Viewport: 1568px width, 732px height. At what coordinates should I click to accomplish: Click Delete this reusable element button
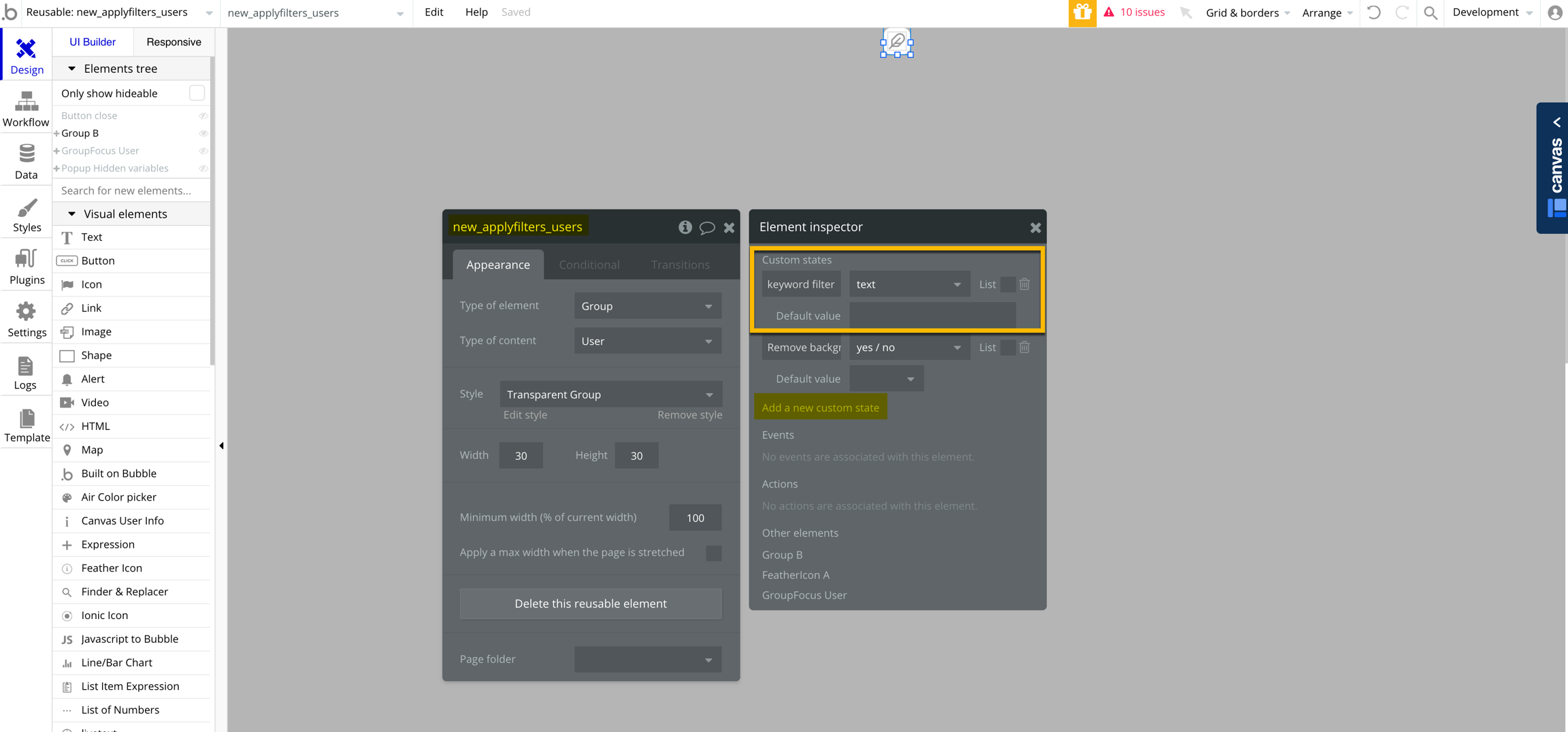tap(590, 603)
